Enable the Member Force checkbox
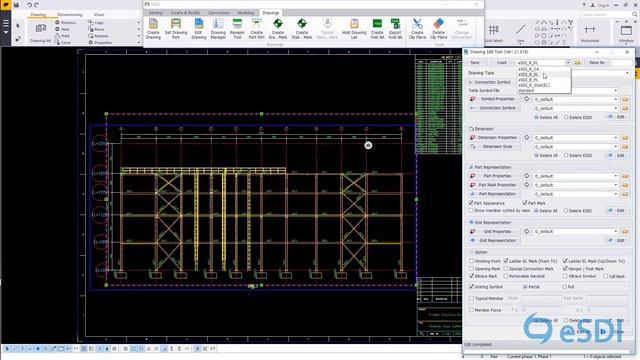Screen dimensions: 640x360 pos(471,310)
